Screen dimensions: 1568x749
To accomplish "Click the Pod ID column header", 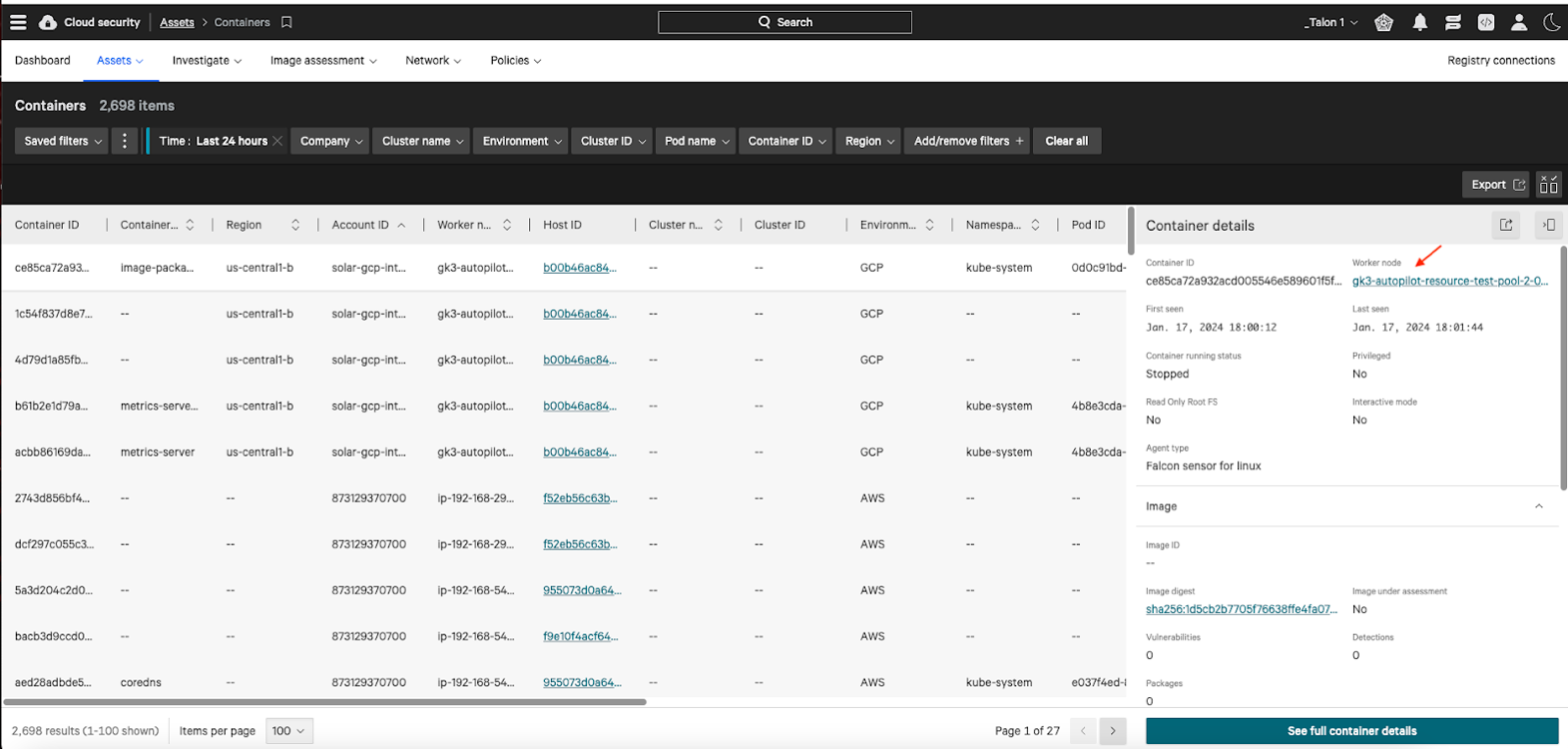I will click(x=1088, y=225).
